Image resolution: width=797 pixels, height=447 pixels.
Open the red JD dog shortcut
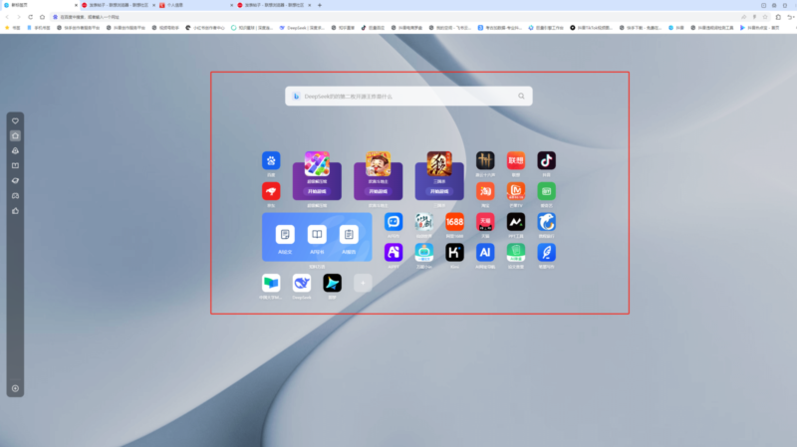(x=271, y=191)
